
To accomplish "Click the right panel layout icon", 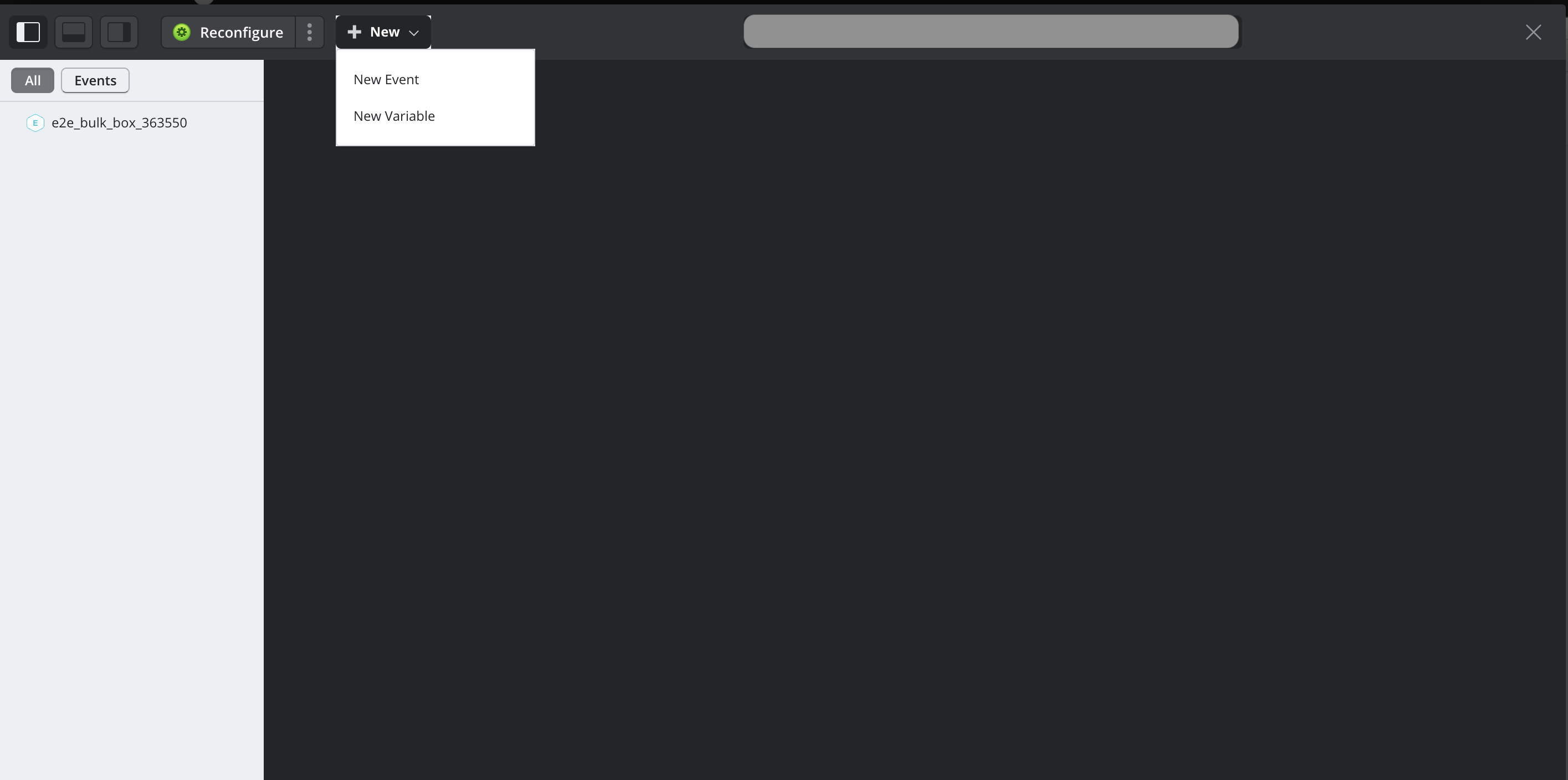I will 119,31.
